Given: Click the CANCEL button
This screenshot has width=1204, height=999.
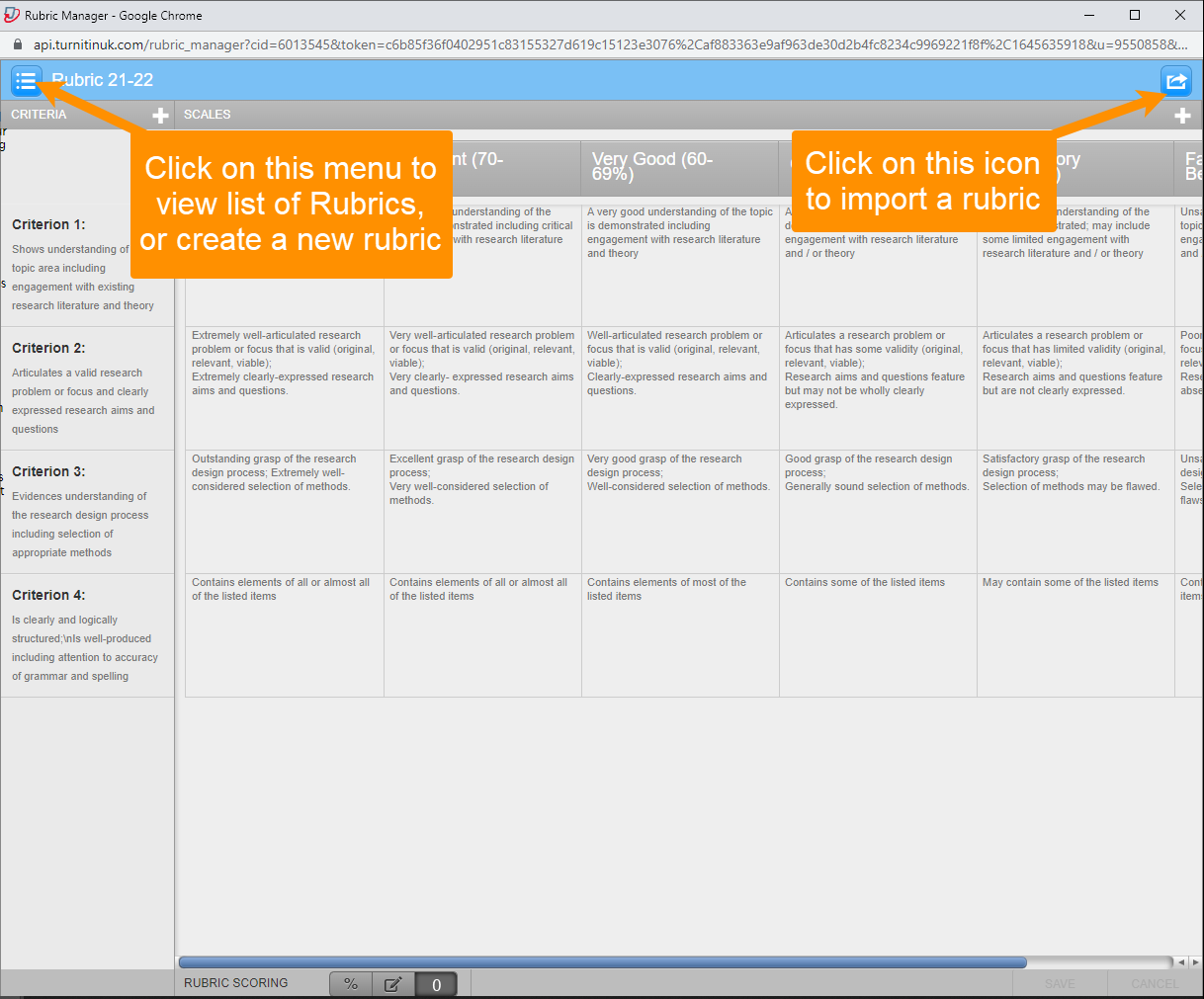Looking at the screenshot, I should (1154, 983).
